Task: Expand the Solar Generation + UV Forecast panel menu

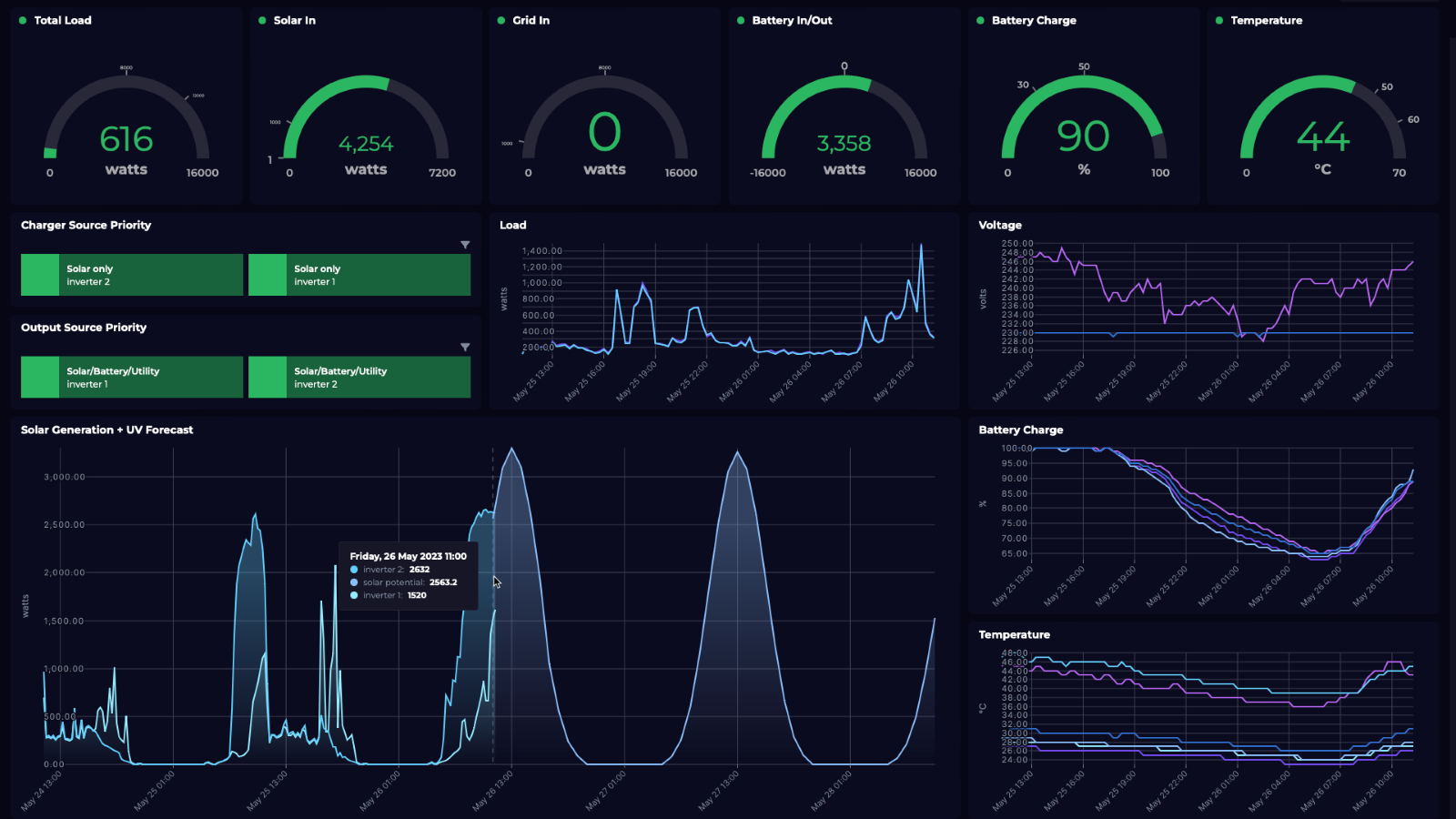Action: [x=106, y=430]
